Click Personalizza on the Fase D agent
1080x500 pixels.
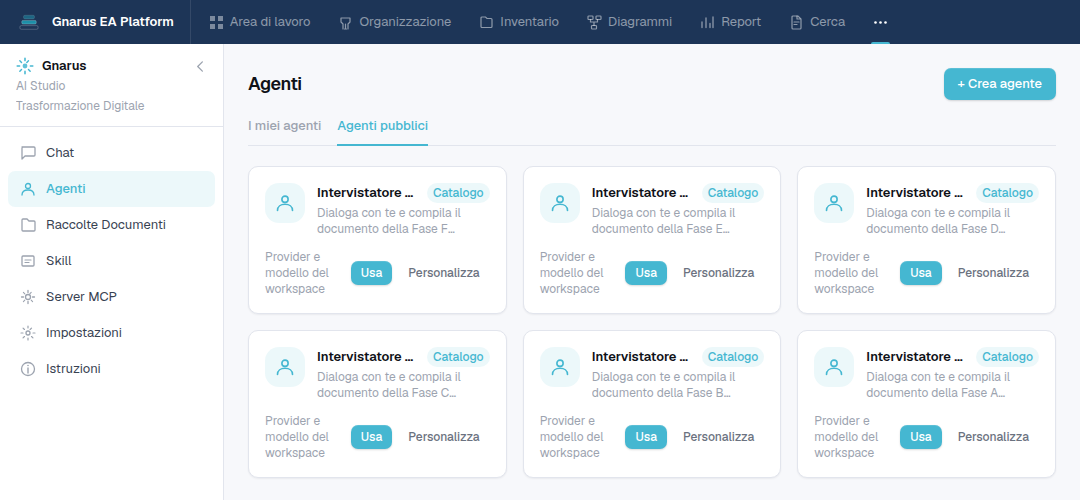point(993,273)
